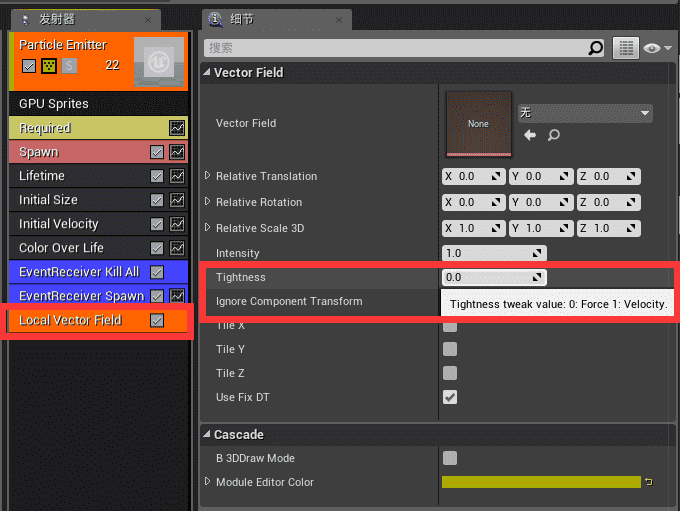Click the emitter rendering mode yellow dotted icon

pyautogui.click(x=48, y=65)
